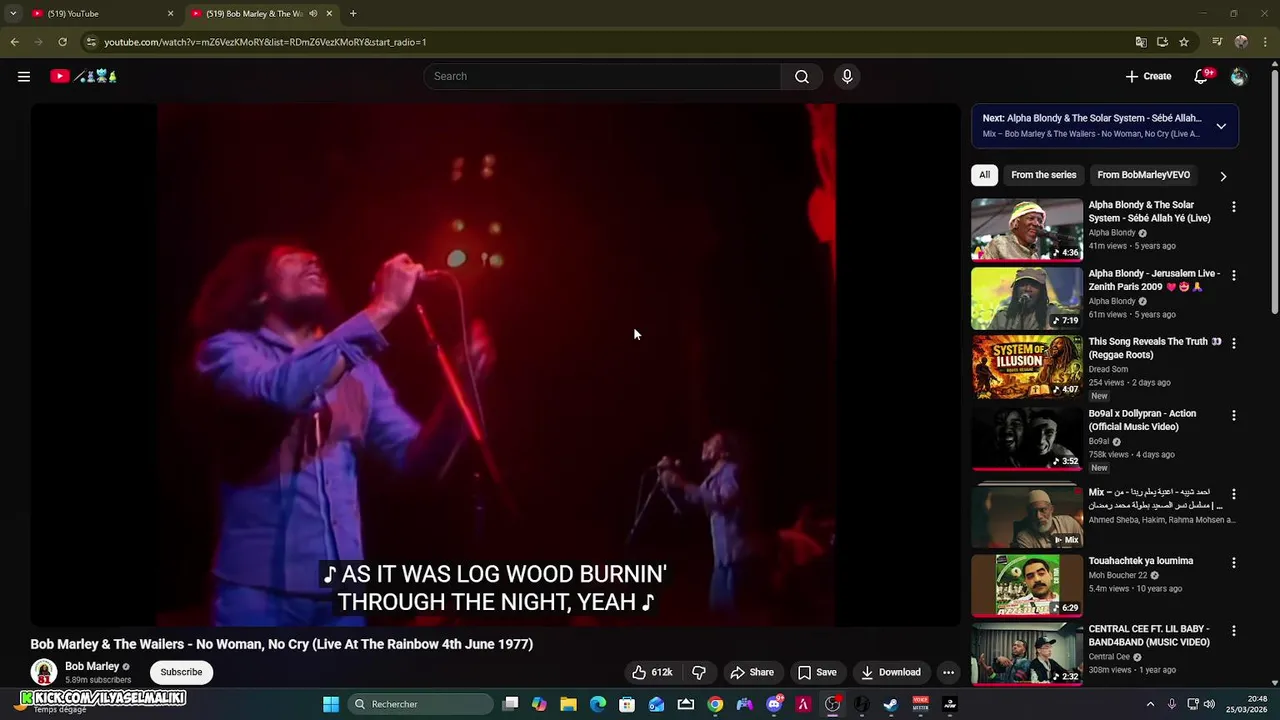Select the From the series chip
Image resolution: width=1280 pixels, height=720 pixels.
(x=1043, y=175)
